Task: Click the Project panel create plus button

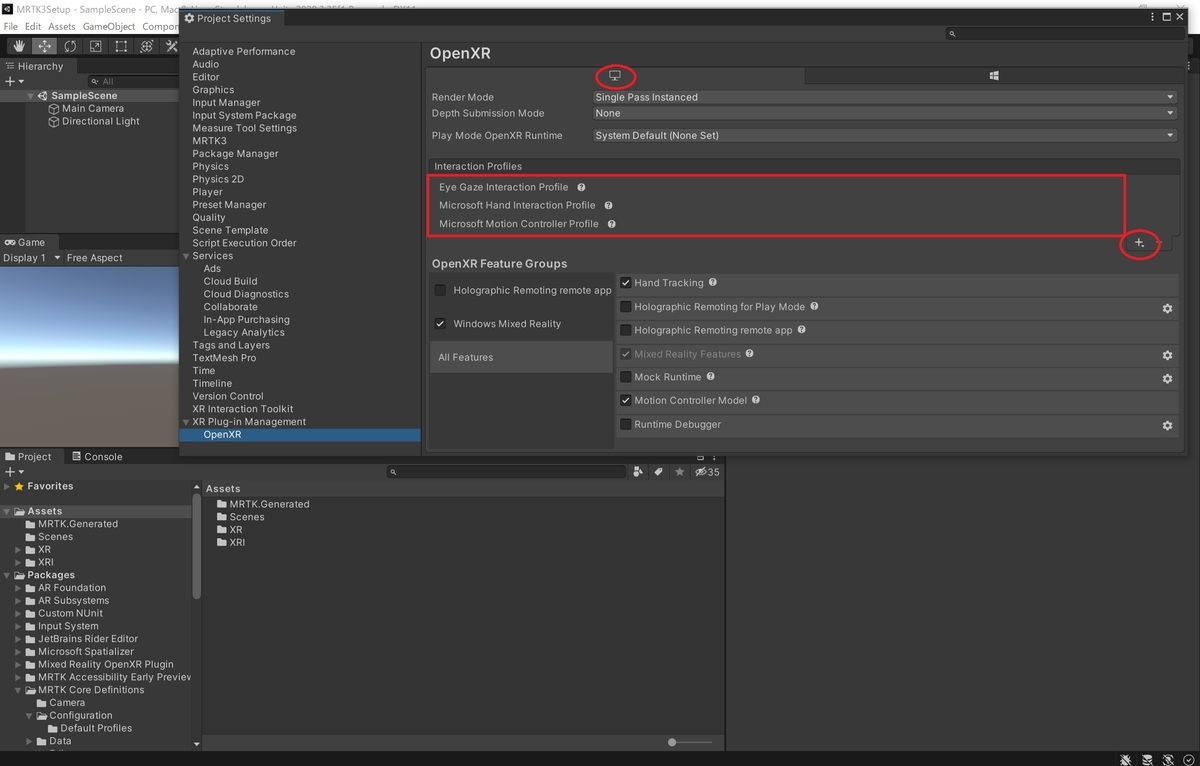Action: point(13,472)
